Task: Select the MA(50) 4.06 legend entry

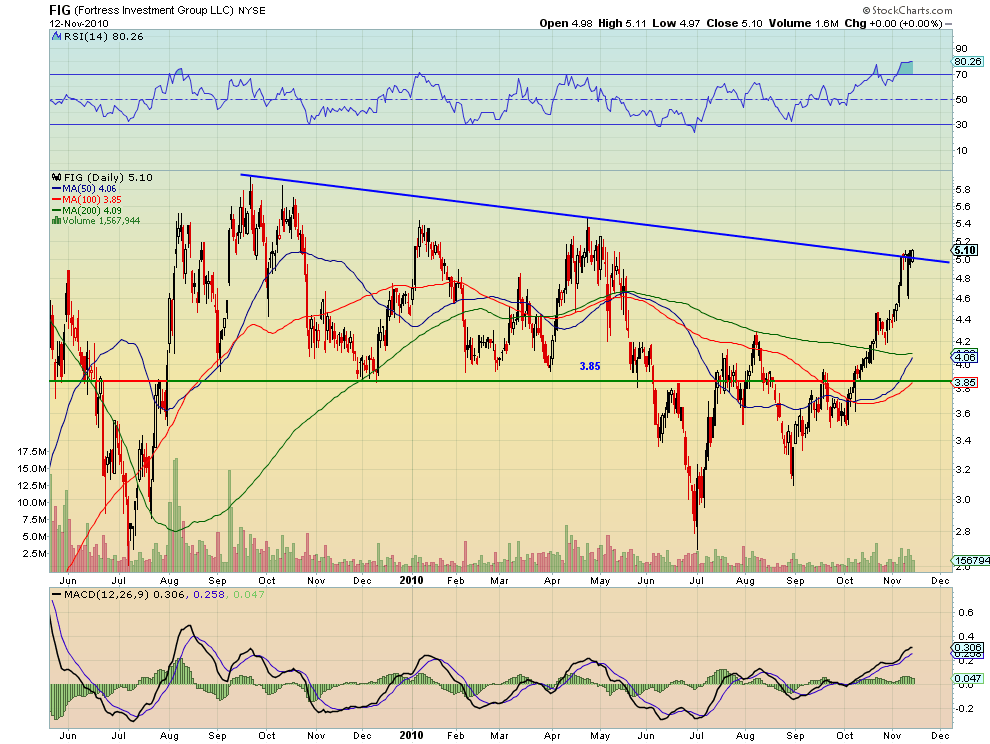Action: pyautogui.click(x=84, y=189)
